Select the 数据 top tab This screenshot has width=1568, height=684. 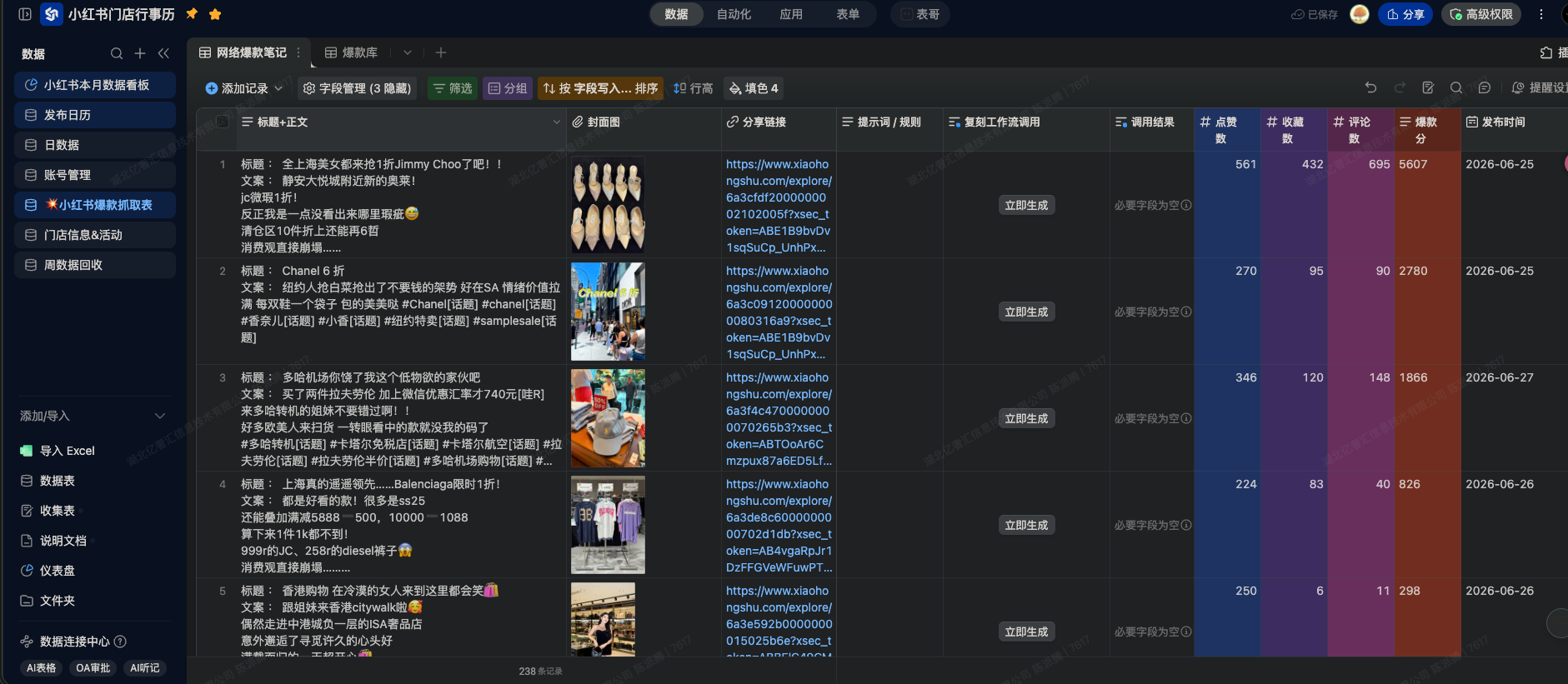[x=676, y=14]
